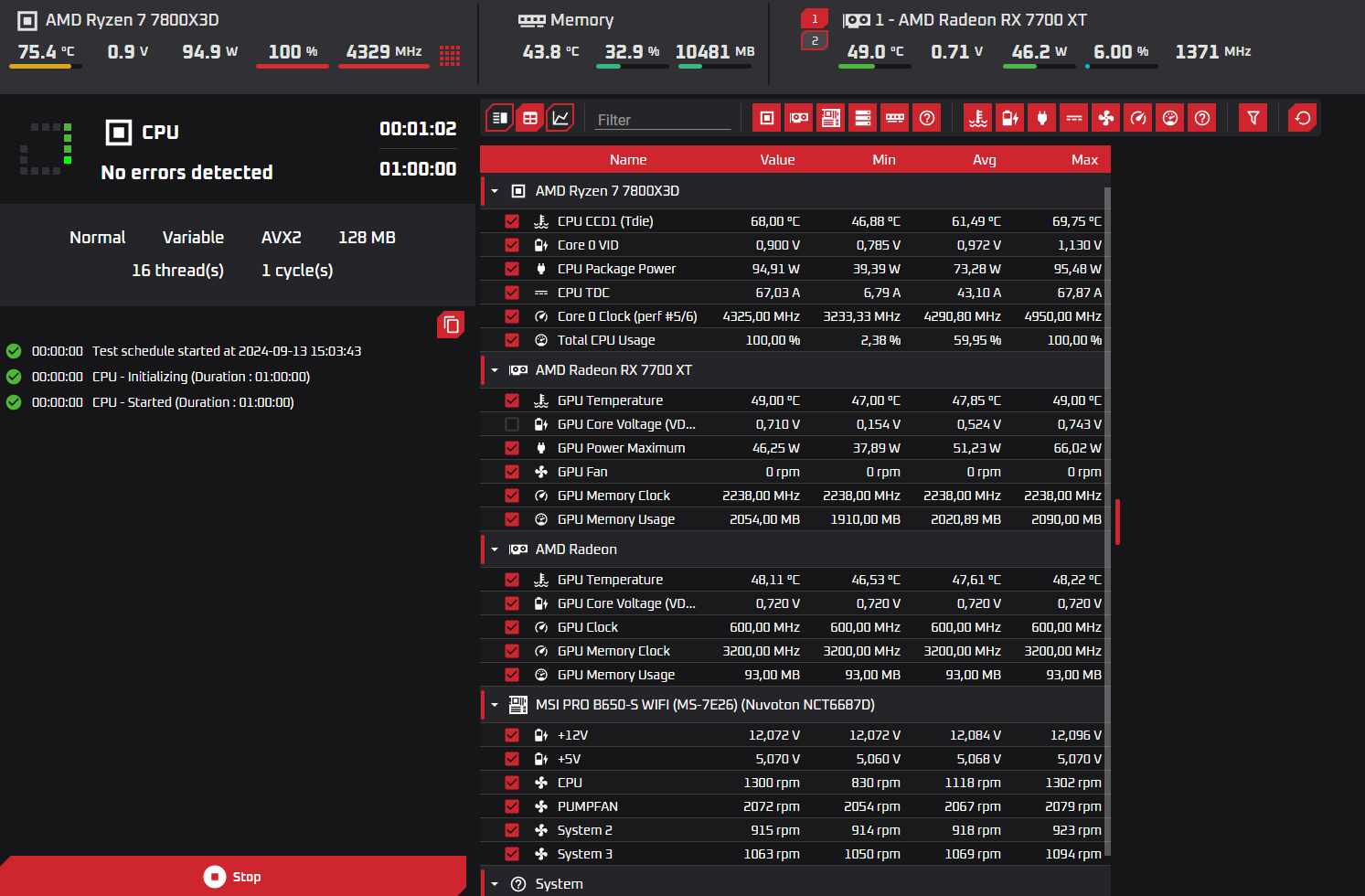Switch to the table view mode icon
This screenshot has height=896, width=1365.
[x=530, y=118]
